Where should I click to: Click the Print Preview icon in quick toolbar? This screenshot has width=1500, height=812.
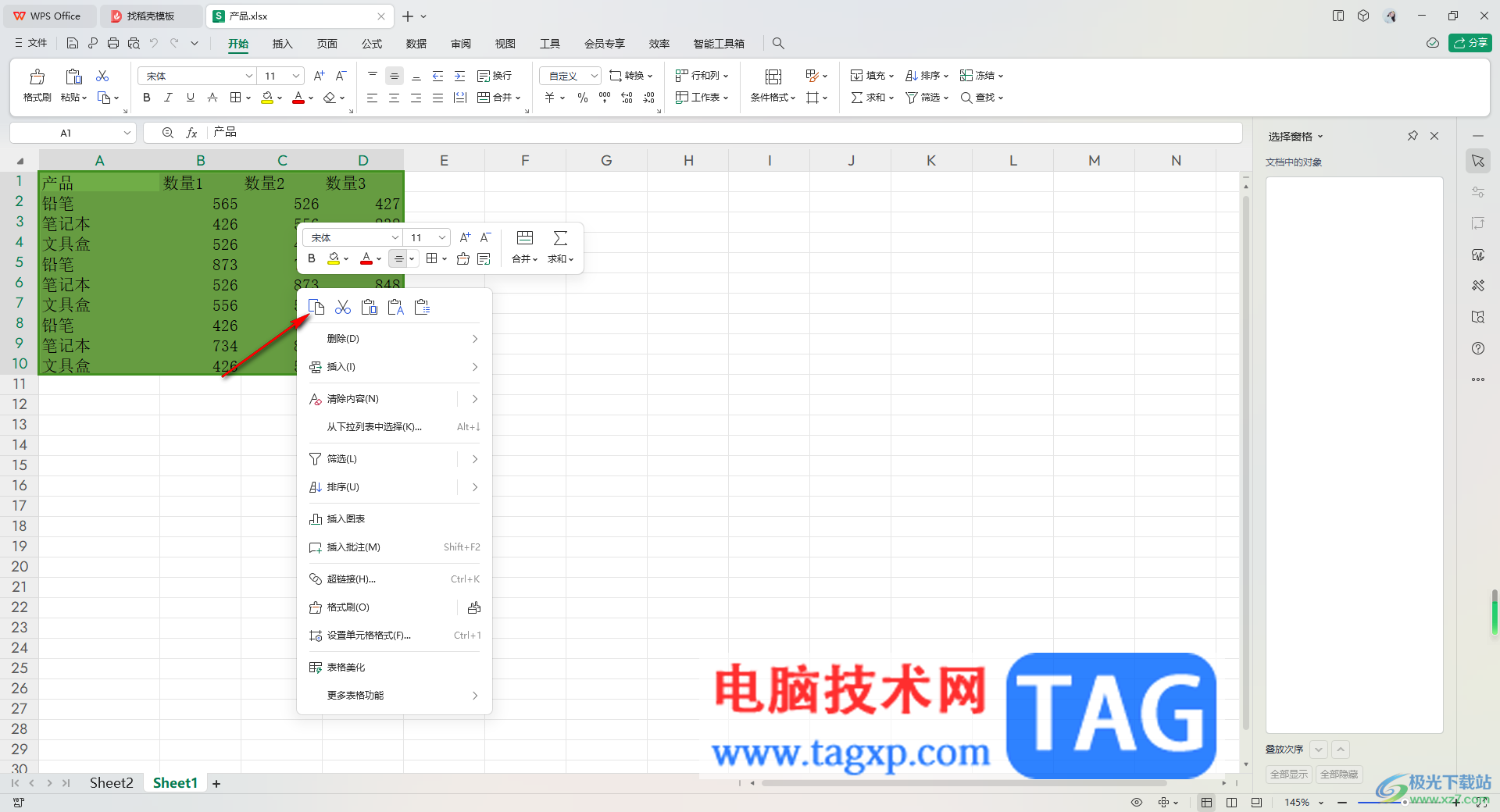click(134, 43)
